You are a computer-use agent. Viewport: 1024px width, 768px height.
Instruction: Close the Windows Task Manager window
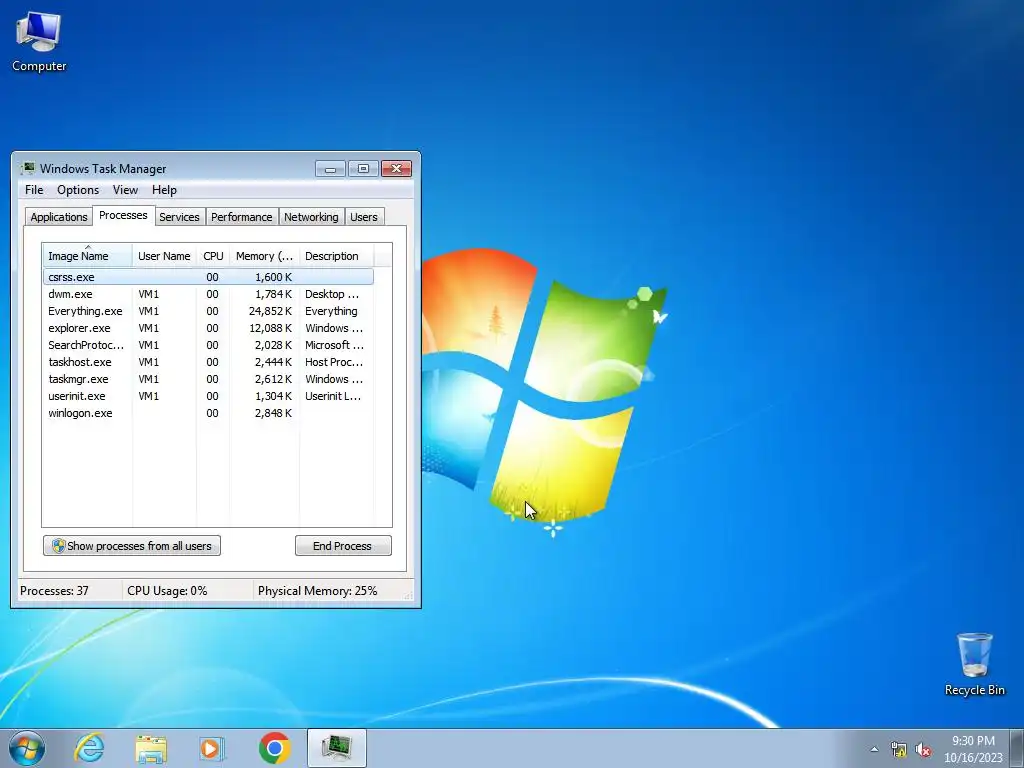[x=396, y=168]
